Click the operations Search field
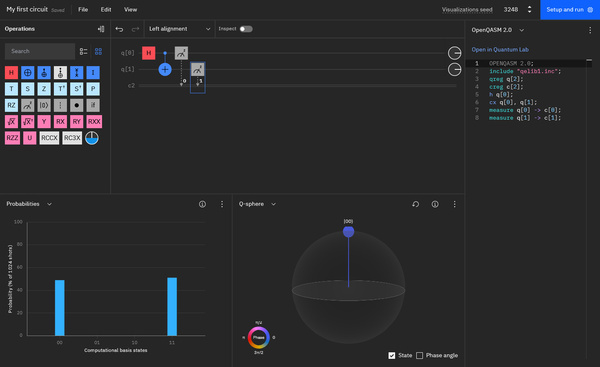The image size is (600, 367). click(40, 51)
